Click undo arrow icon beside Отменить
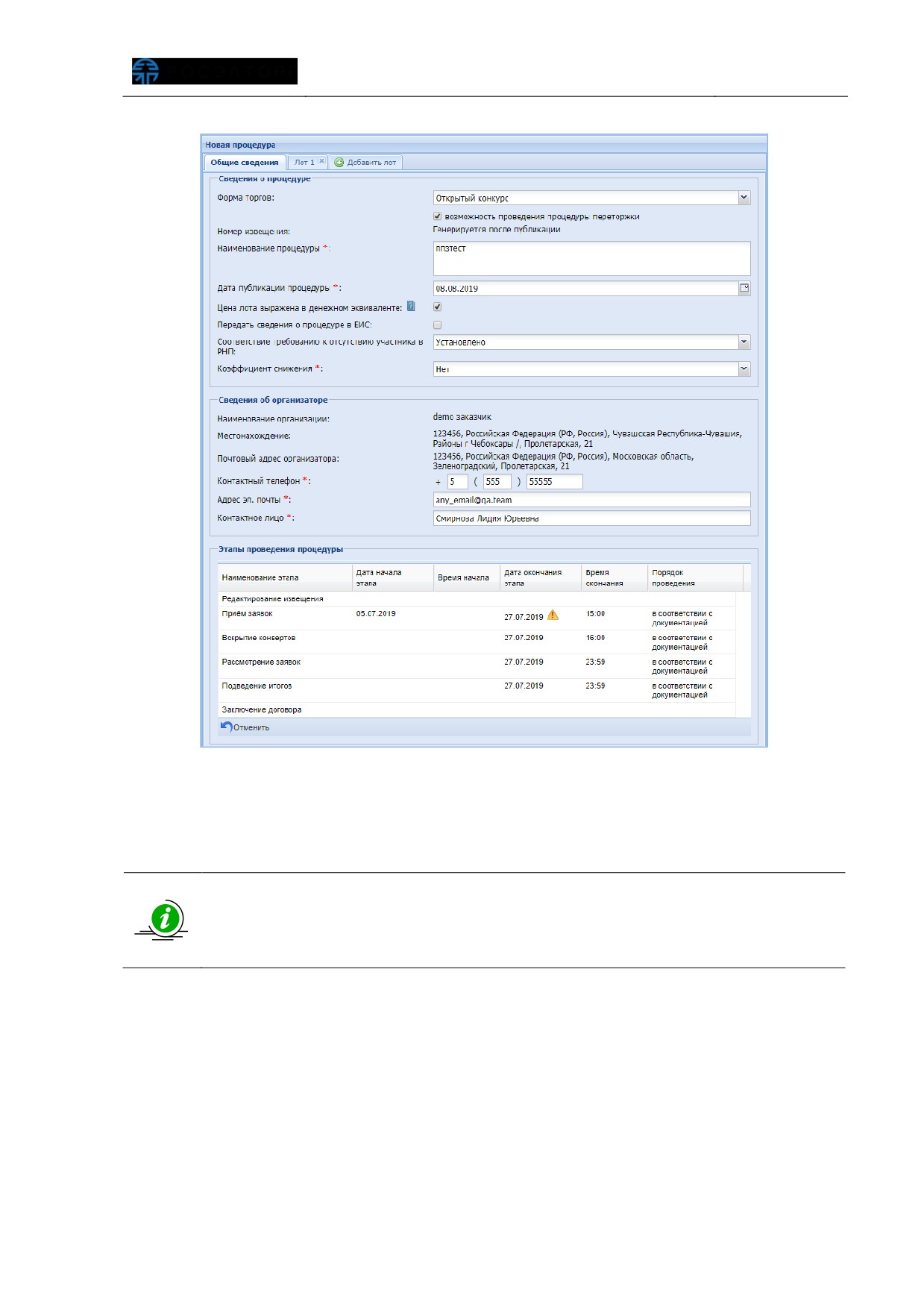 [x=226, y=726]
